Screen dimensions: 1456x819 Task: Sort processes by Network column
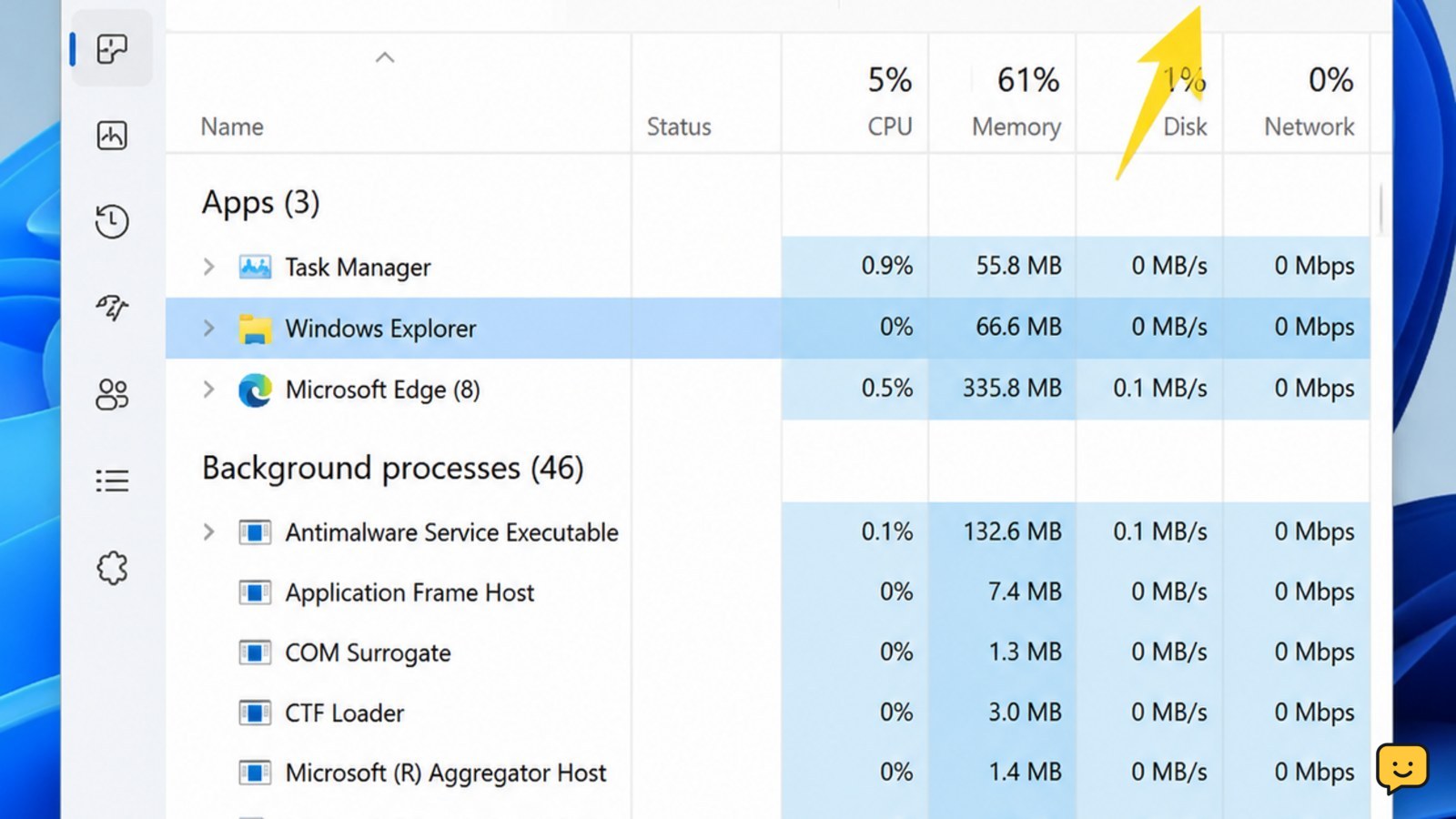(1309, 126)
